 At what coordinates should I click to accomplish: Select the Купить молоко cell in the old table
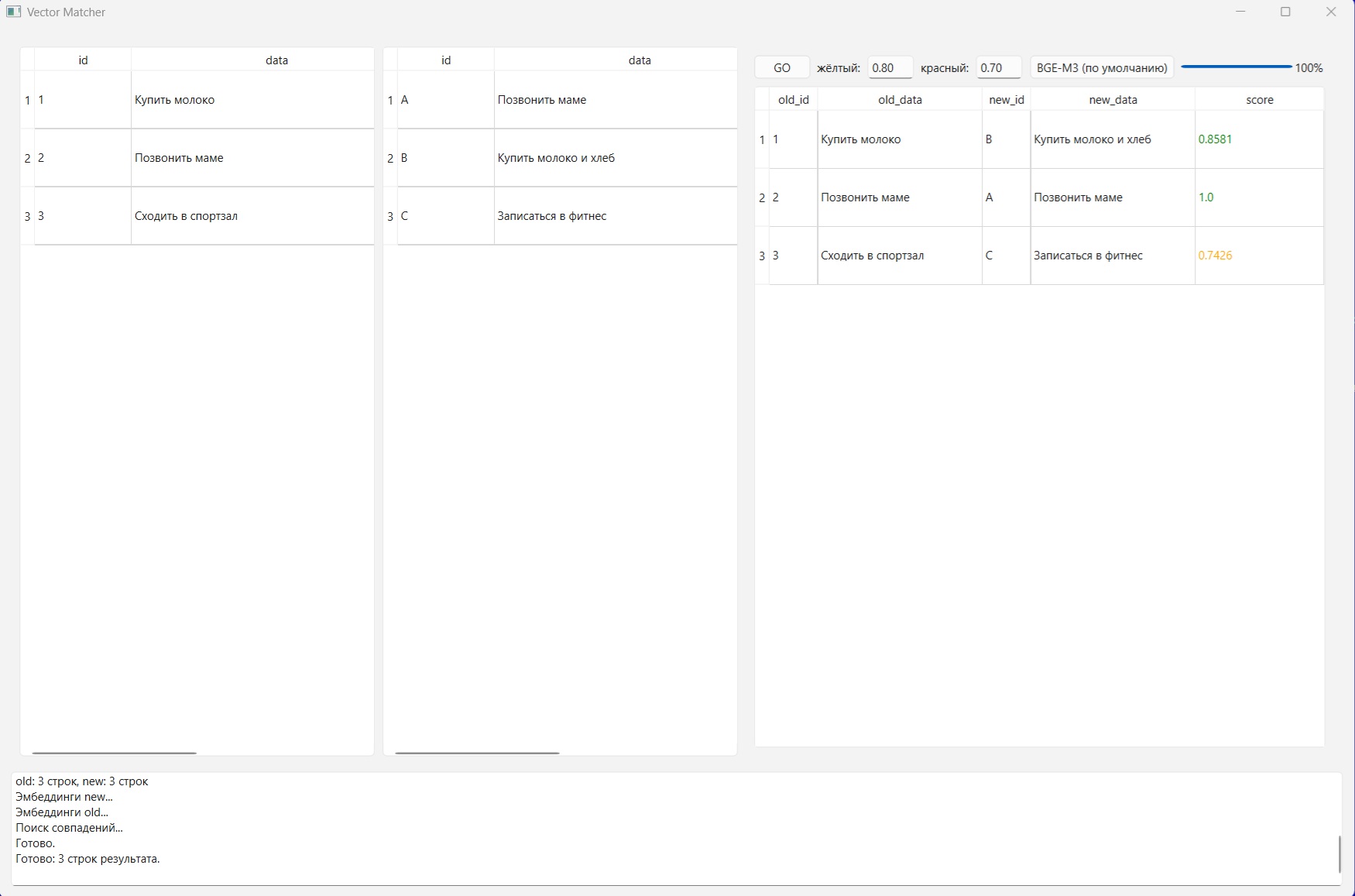click(x=252, y=100)
